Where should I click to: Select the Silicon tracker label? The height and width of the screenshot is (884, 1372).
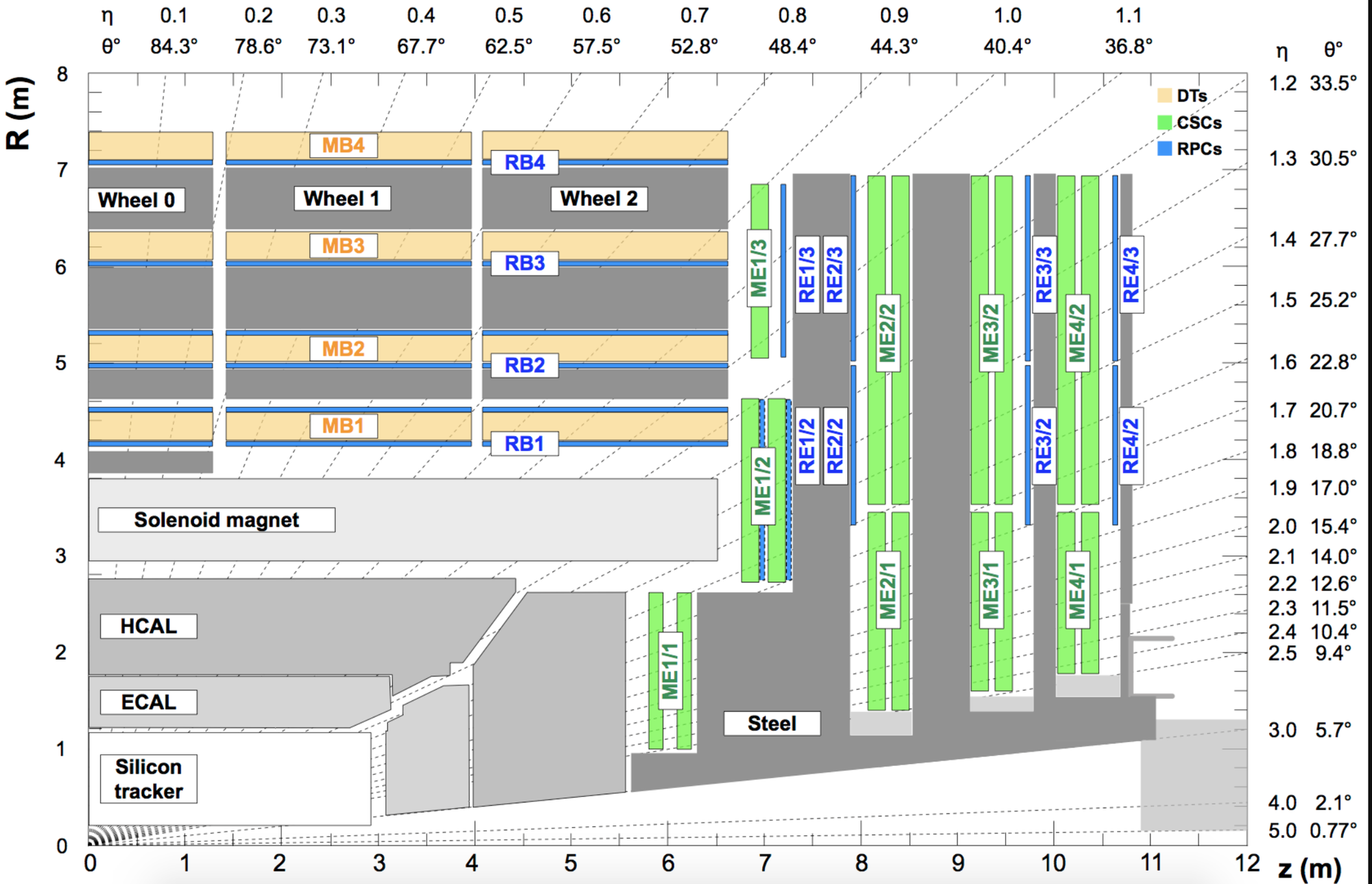(x=148, y=777)
